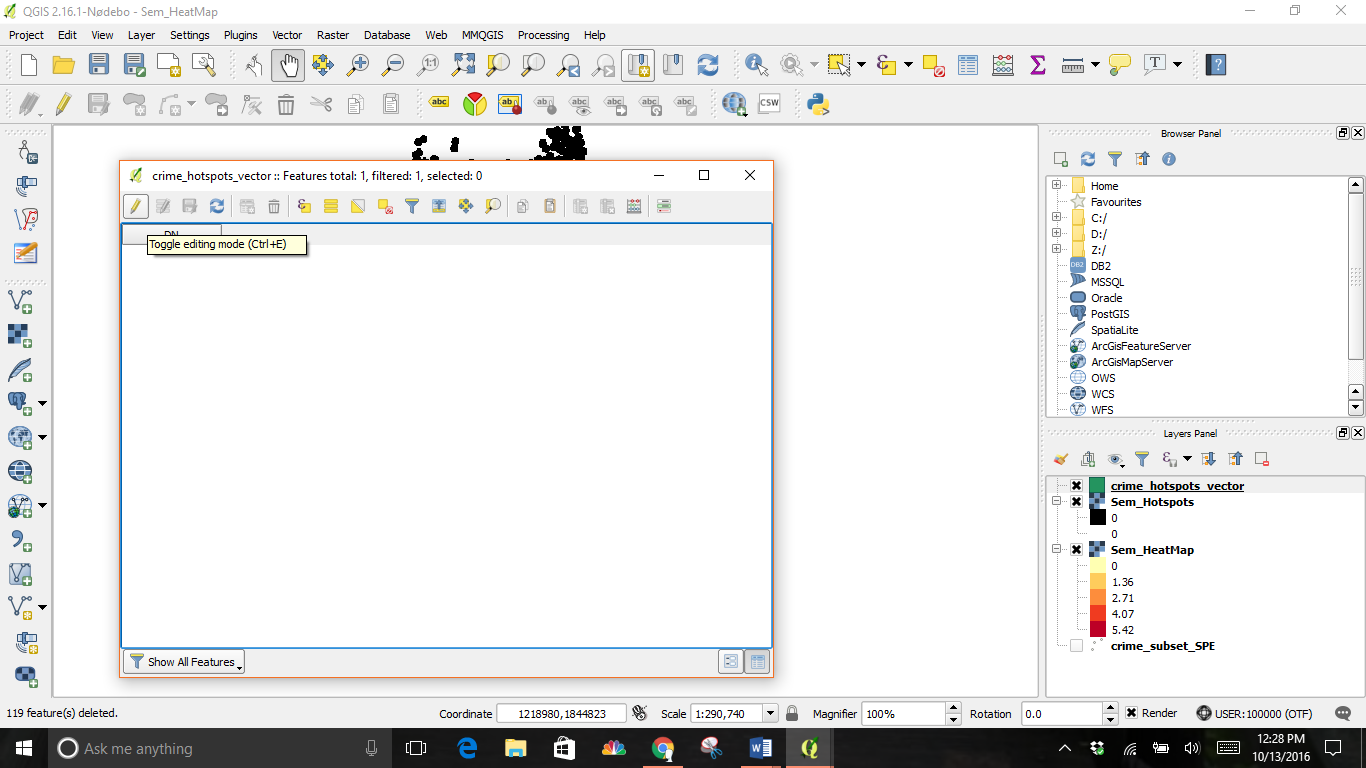Click the Python console icon
The height and width of the screenshot is (768, 1366).
click(818, 104)
